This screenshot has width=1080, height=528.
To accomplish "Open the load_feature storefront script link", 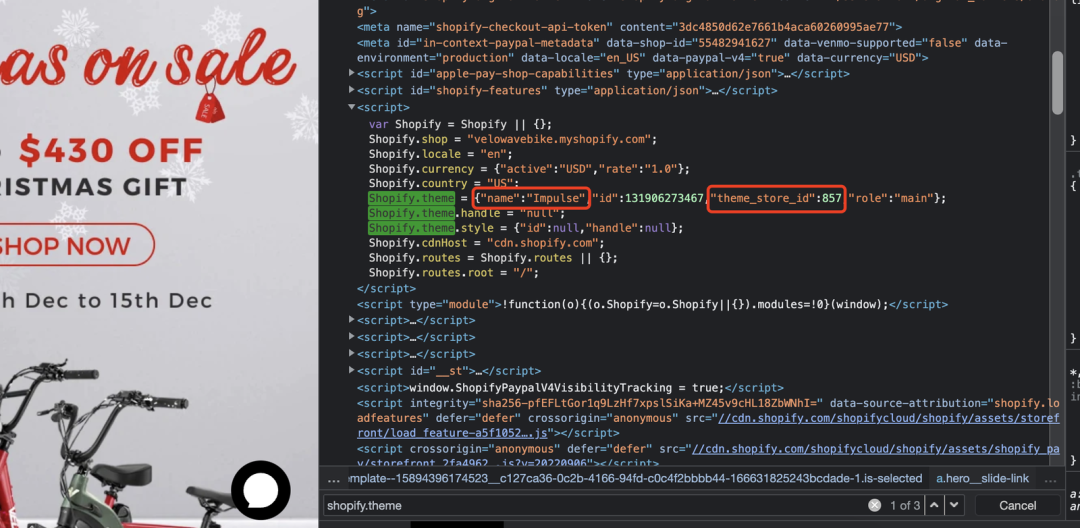I will tap(708, 426).
